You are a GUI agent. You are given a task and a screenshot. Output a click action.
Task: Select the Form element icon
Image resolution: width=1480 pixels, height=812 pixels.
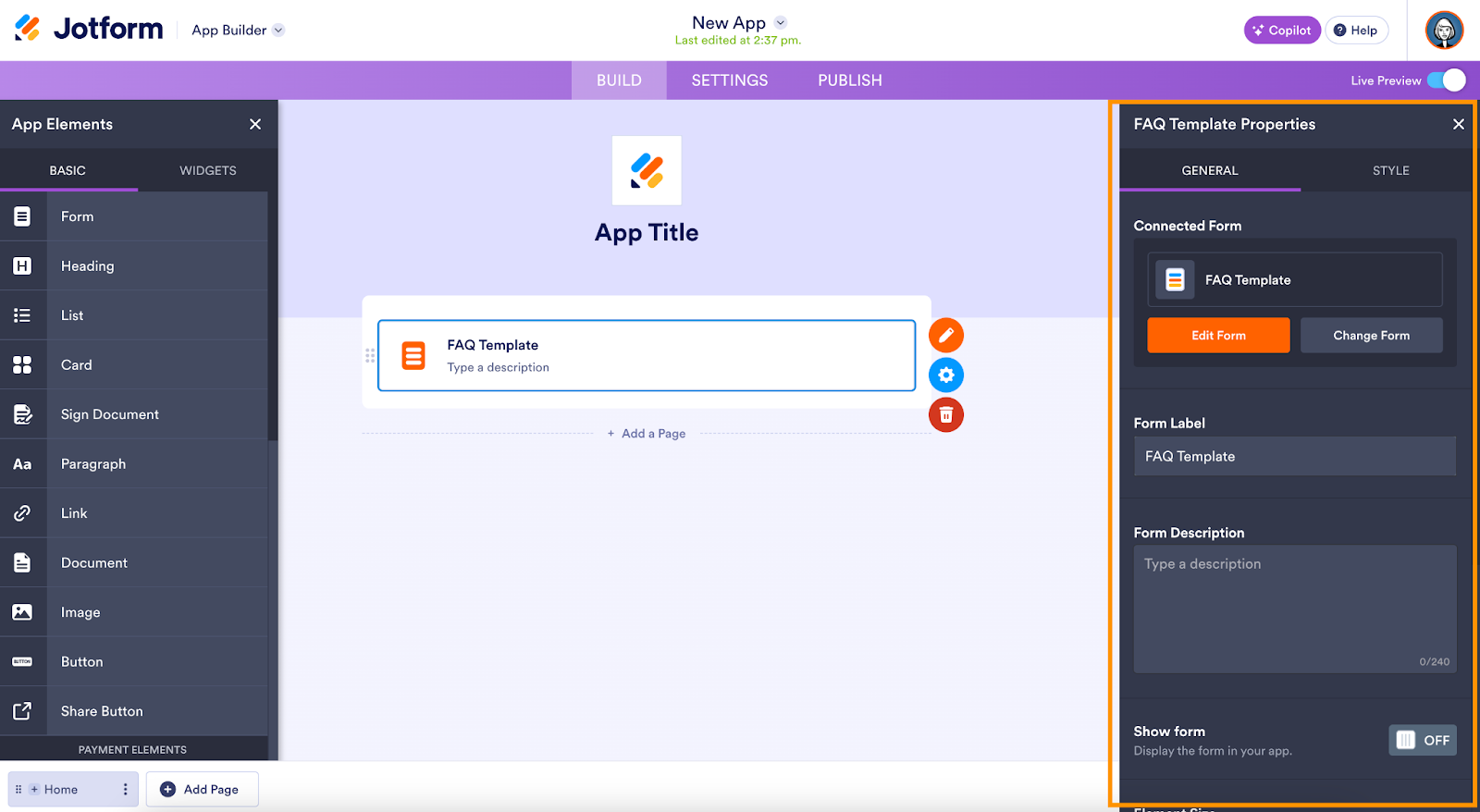click(x=22, y=216)
